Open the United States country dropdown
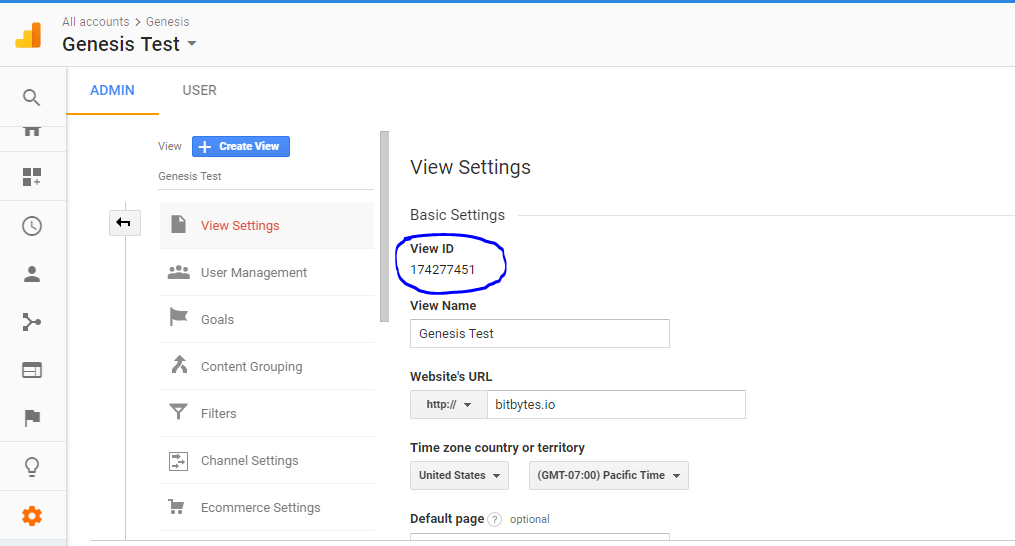This screenshot has width=1015, height=546. (459, 476)
